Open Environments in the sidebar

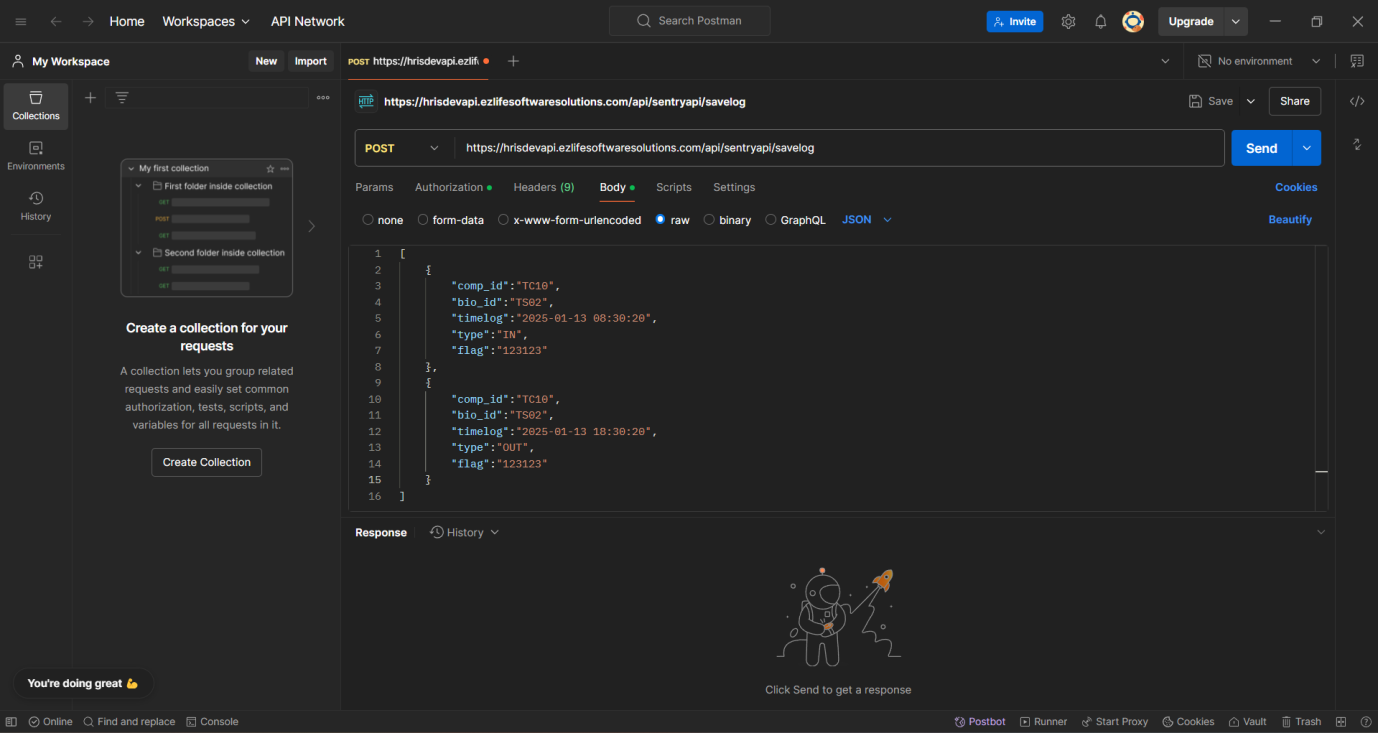click(36, 156)
